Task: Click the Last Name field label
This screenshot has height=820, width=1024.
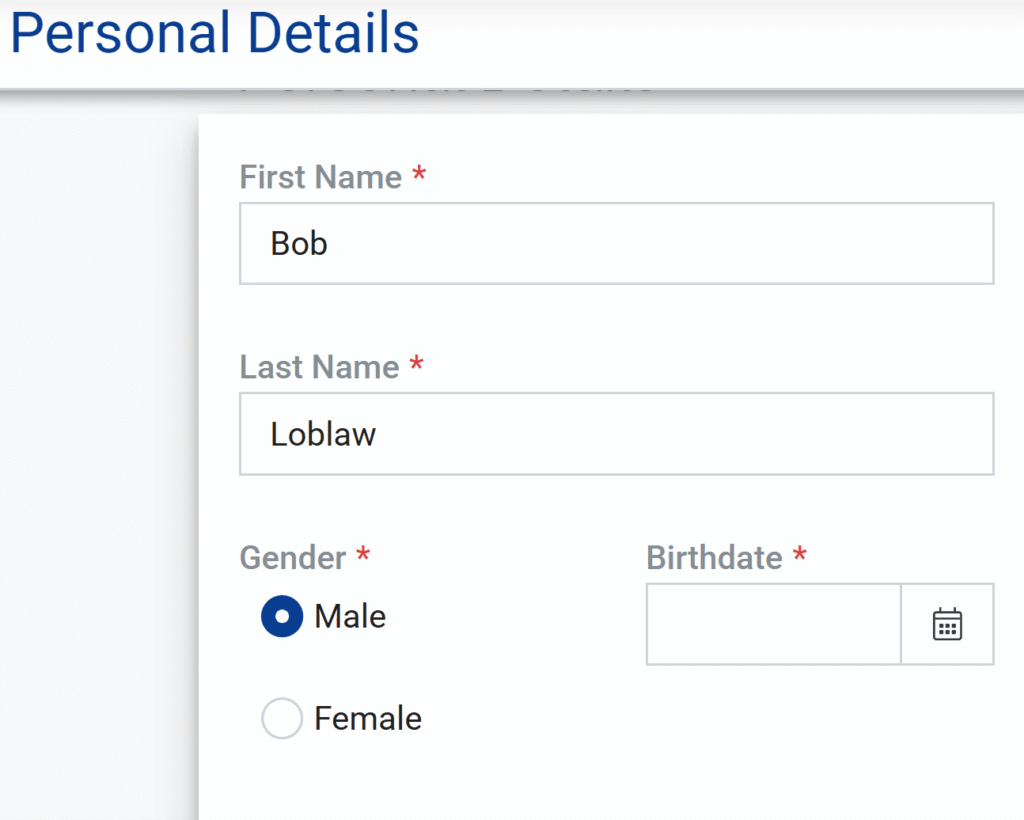Action: [x=319, y=367]
